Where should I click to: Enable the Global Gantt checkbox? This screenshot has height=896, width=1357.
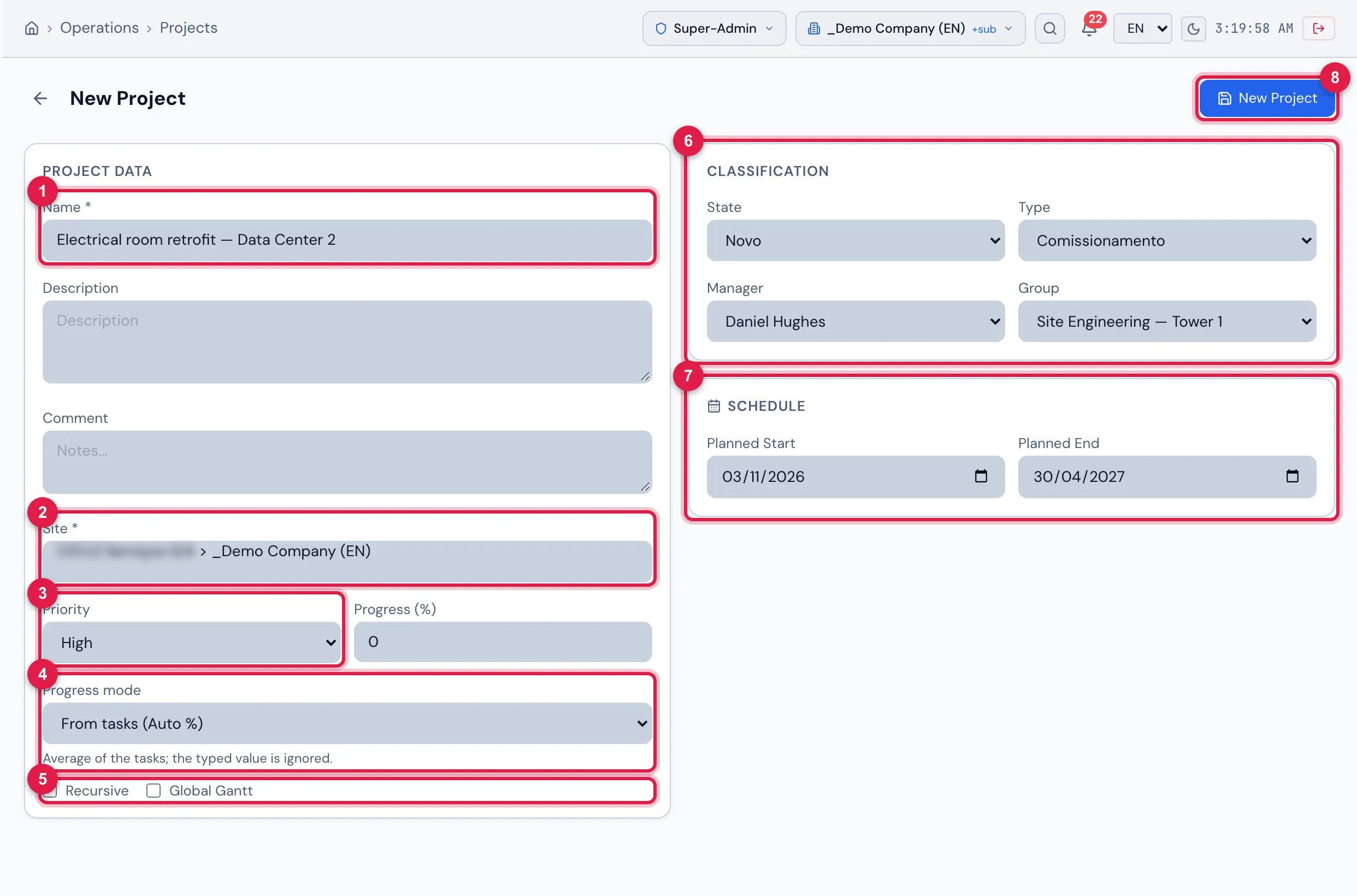(153, 791)
